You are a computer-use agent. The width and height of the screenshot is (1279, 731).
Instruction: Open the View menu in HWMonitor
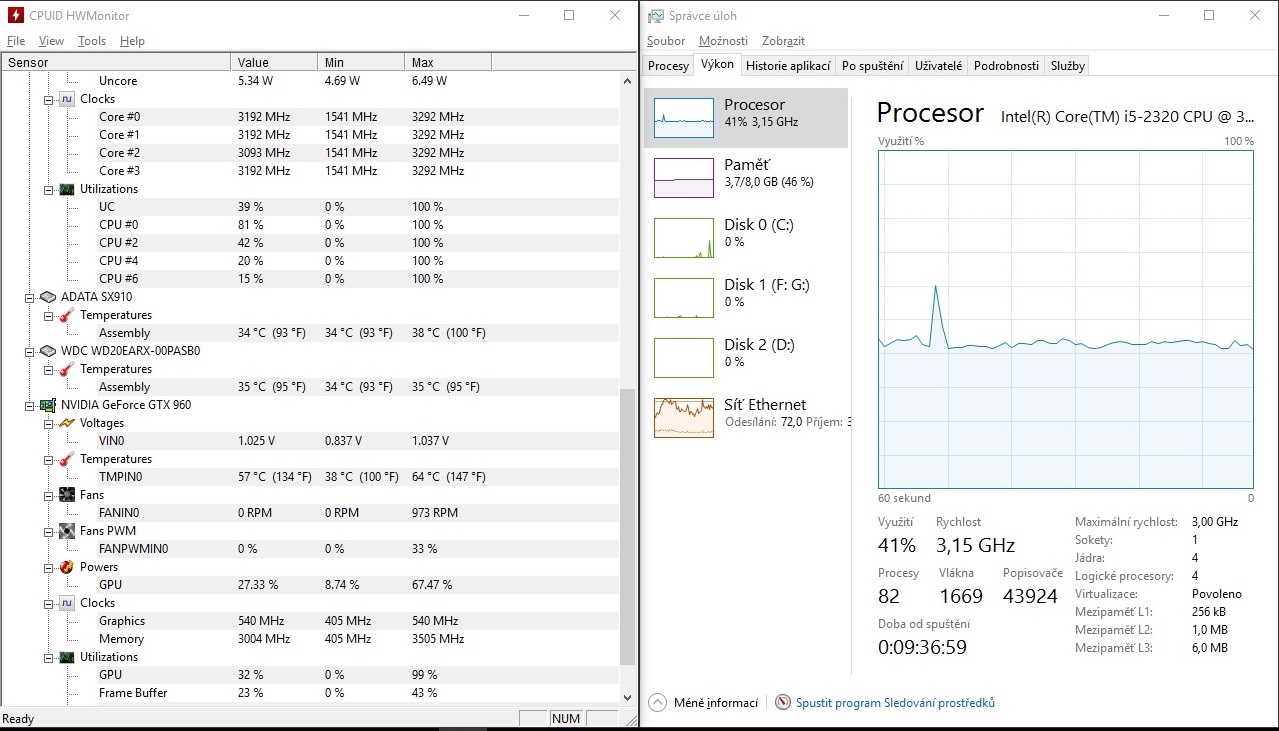51,41
